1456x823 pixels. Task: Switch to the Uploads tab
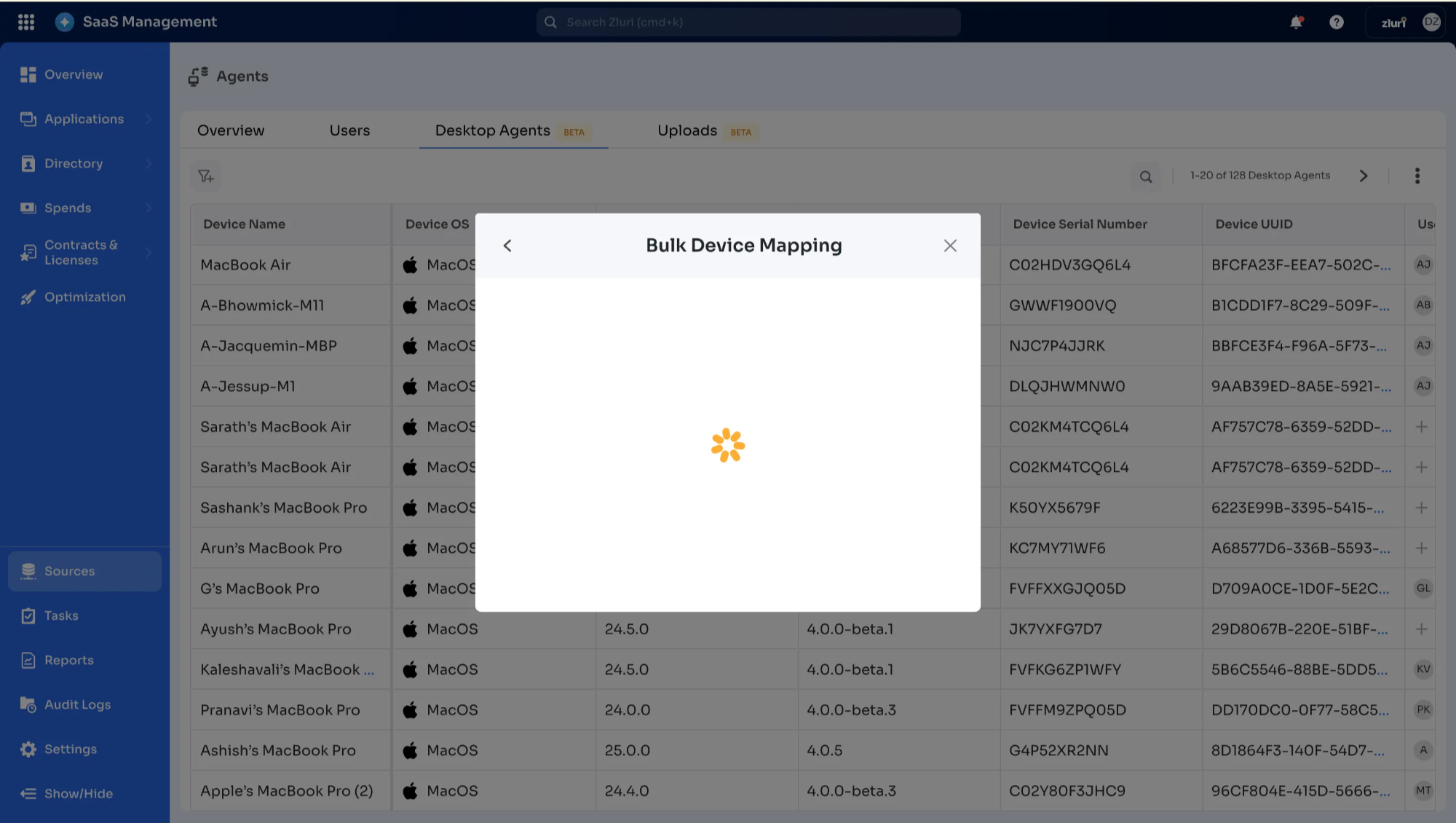tap(687, 130)
